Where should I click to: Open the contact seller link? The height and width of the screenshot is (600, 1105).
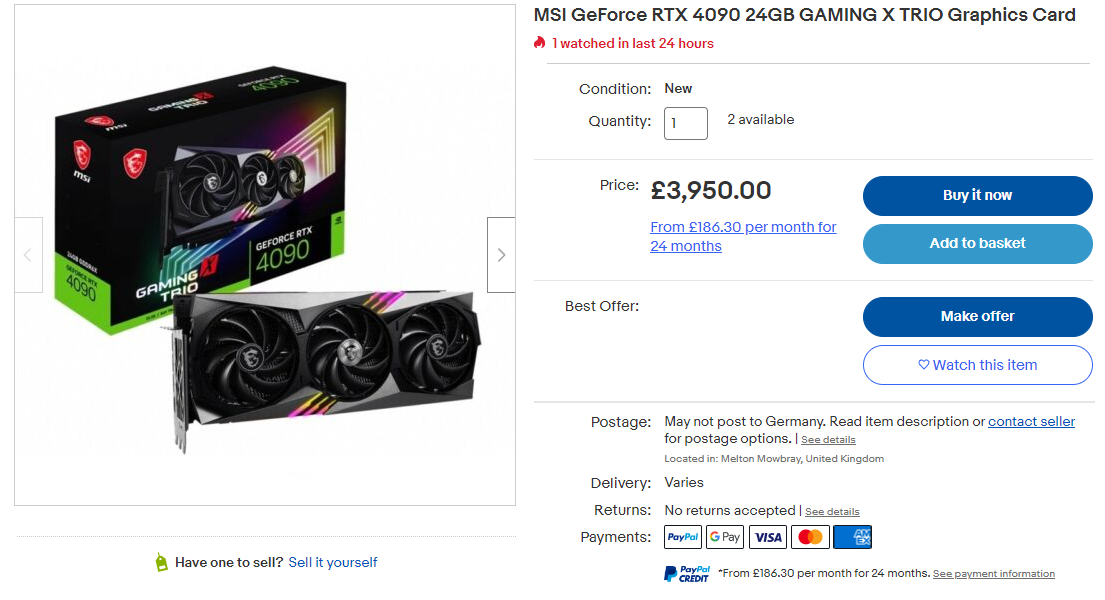pyautogui.click(x=1031, y=422)
